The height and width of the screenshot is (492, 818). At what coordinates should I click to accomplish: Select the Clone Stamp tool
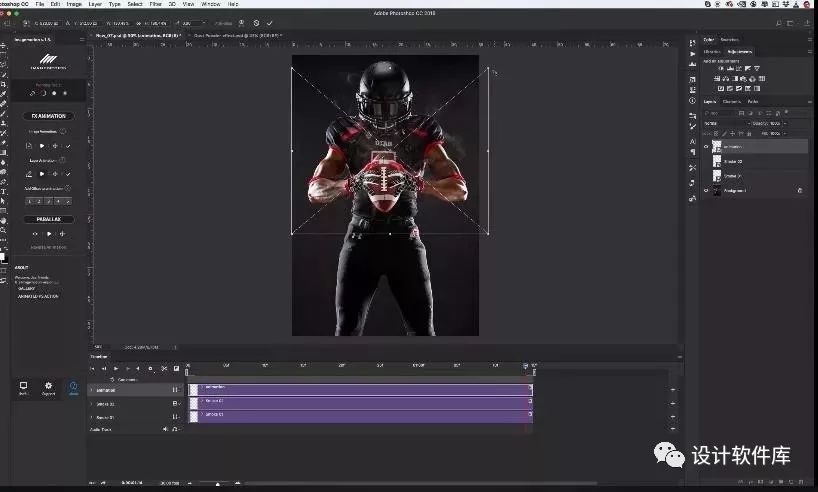pyautogui.click(x=4, y=123)
